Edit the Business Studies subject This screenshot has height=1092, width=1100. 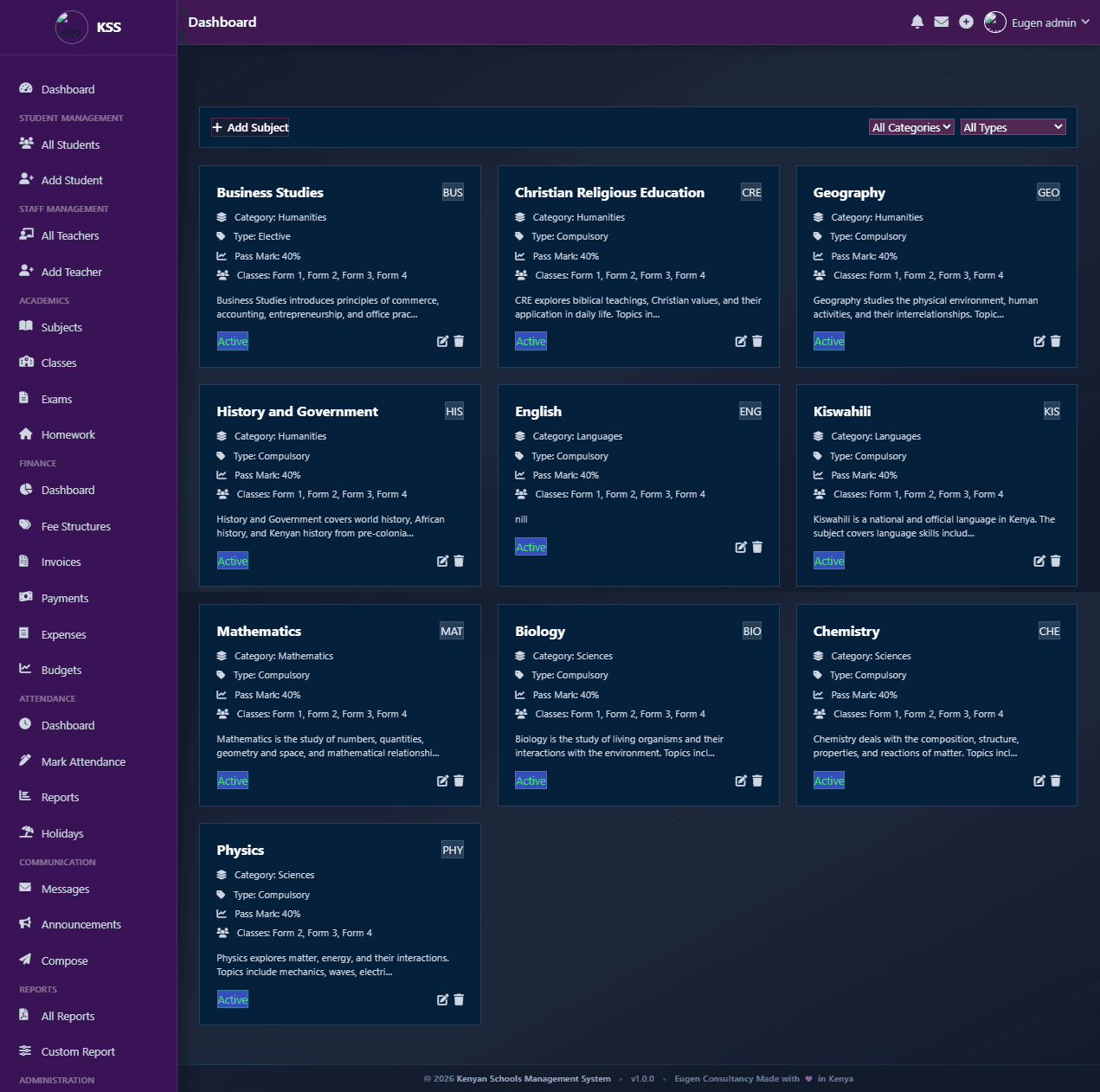coord(442,341)
